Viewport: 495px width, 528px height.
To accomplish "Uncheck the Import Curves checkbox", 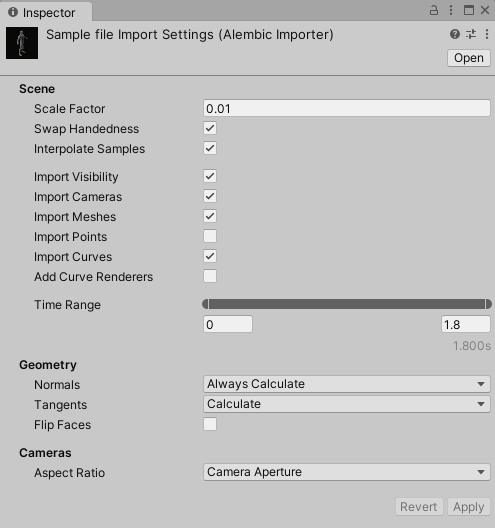I will click(x=210, y=256).
